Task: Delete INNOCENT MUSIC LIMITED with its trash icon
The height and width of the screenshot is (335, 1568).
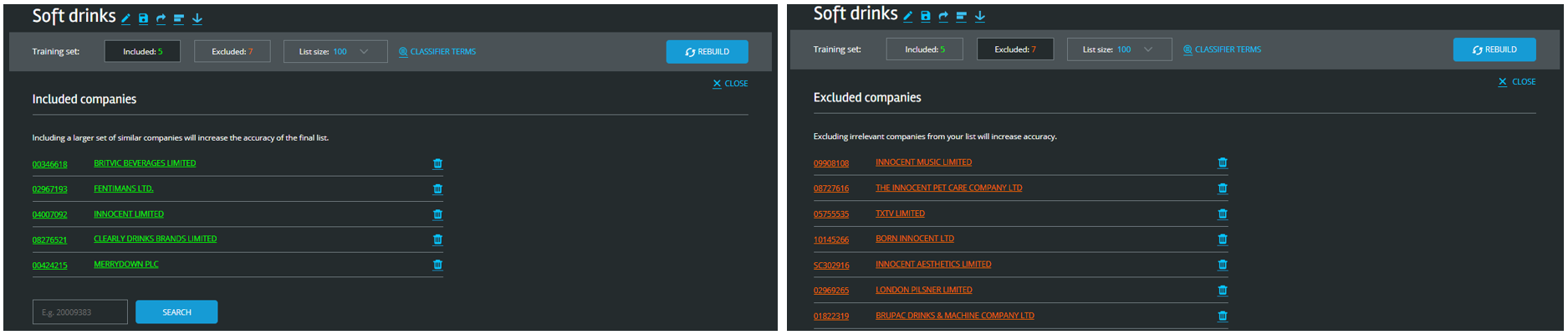Action: [1223, 162]
